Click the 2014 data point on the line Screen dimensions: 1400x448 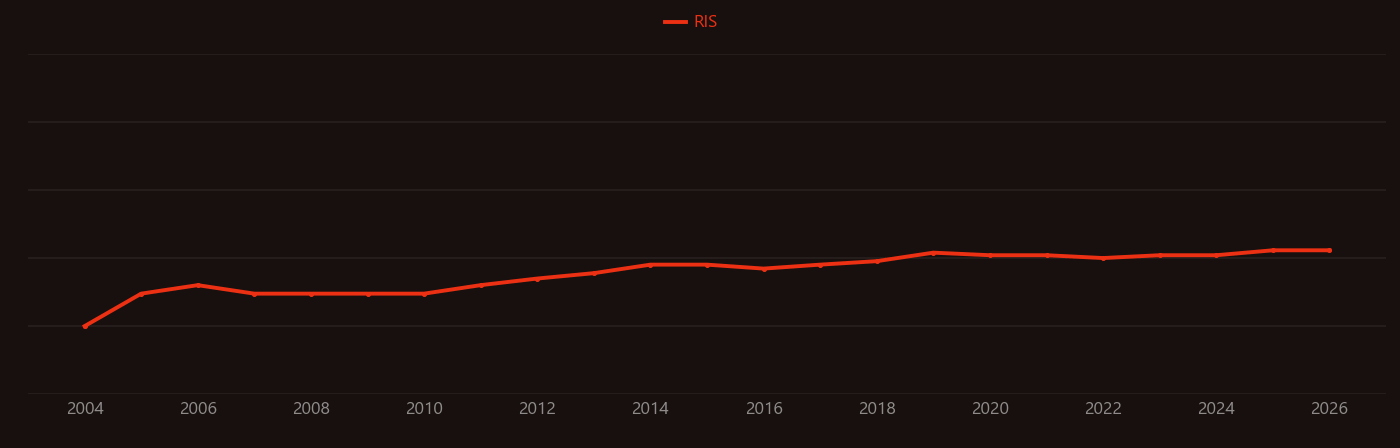coord(650,265)
